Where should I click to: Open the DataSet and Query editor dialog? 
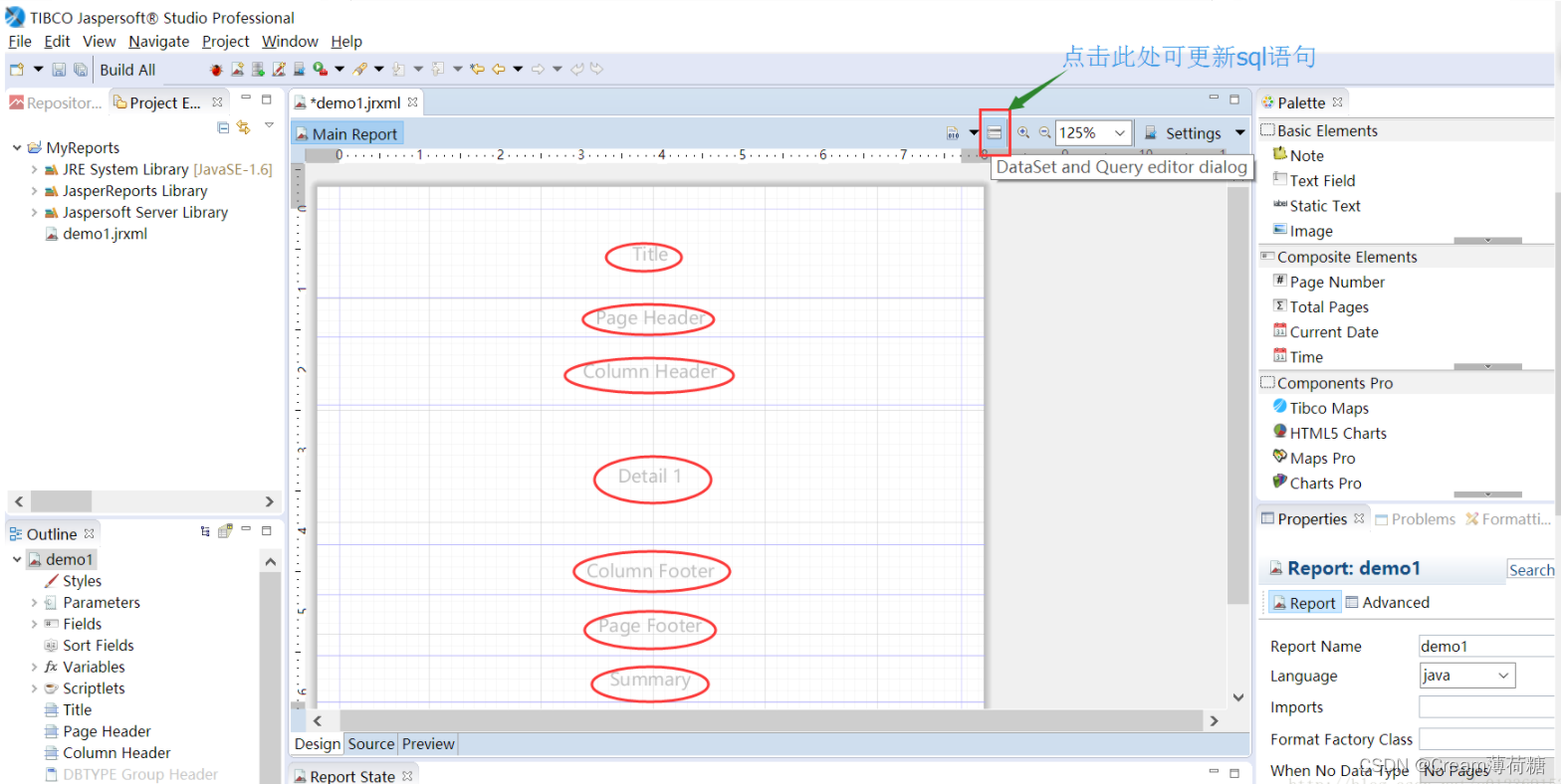click(x=995, y=133)
